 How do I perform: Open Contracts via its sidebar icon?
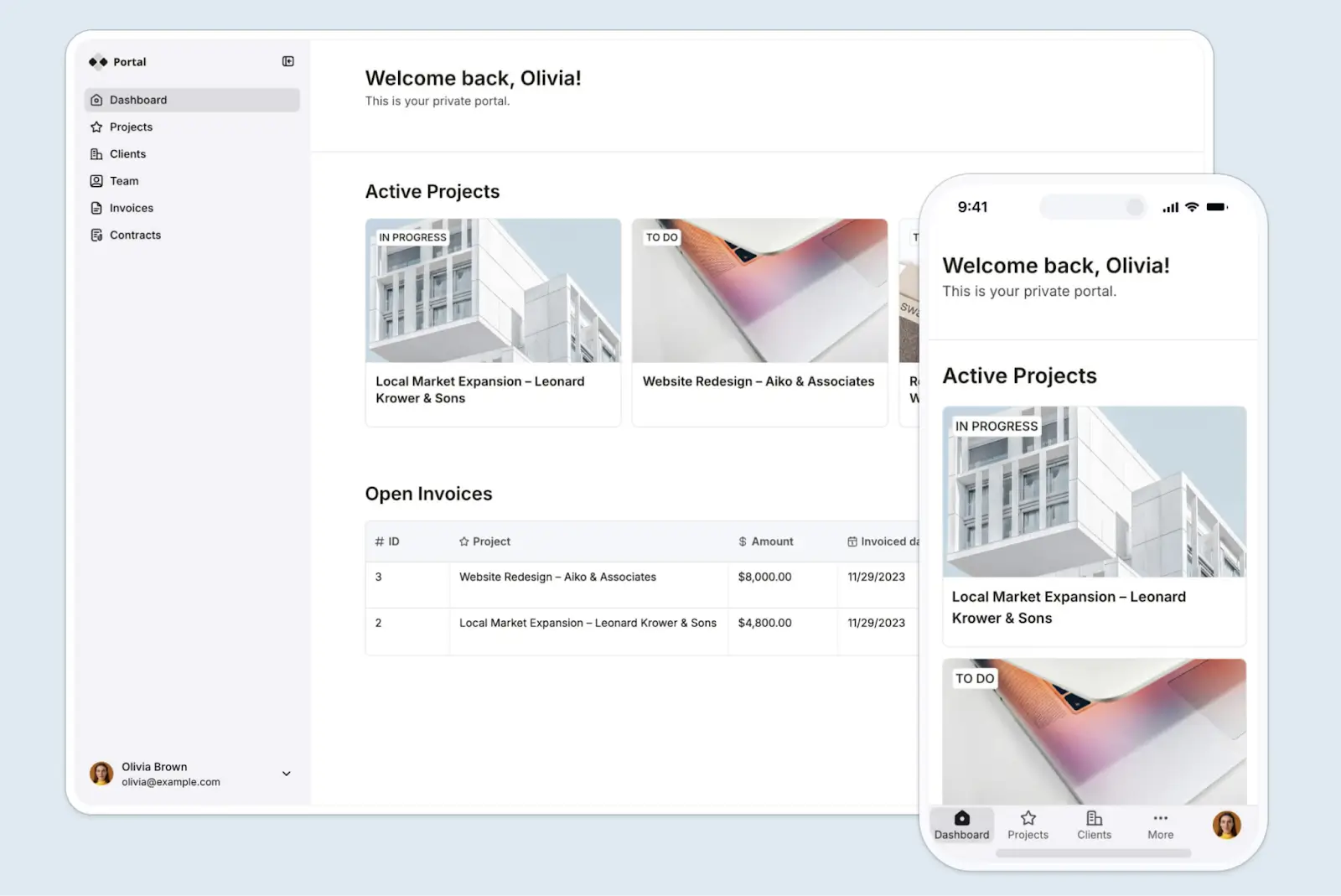pyautogui.click(x=96, y=235)
